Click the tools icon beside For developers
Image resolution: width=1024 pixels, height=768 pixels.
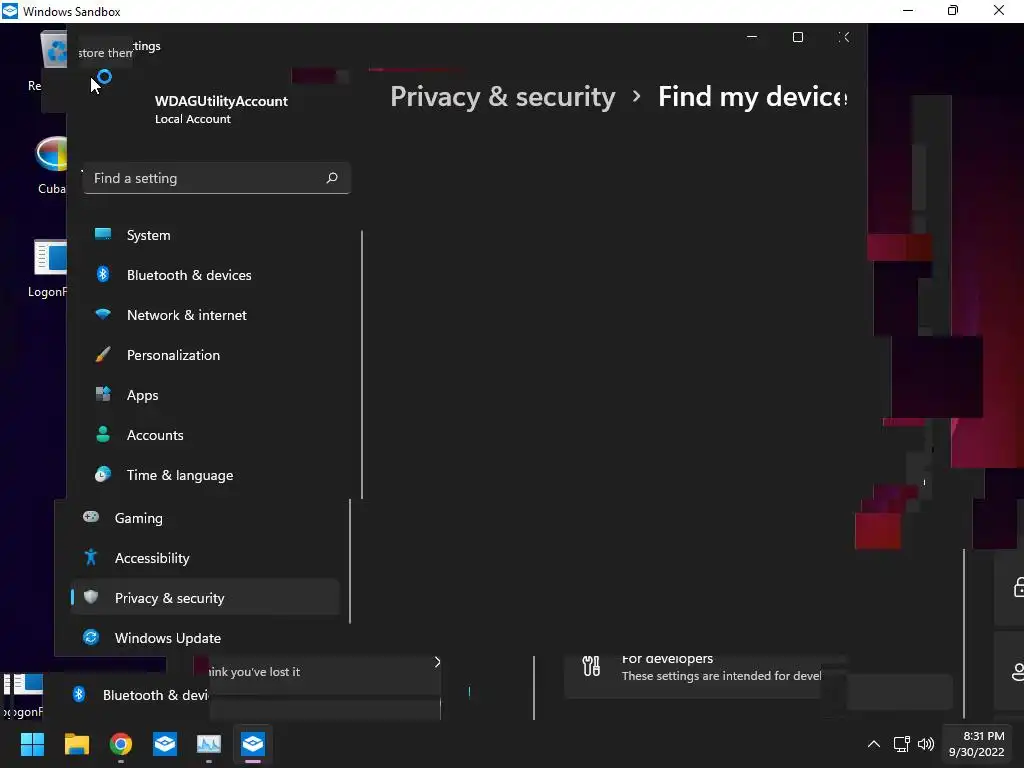tap(591, 666)
